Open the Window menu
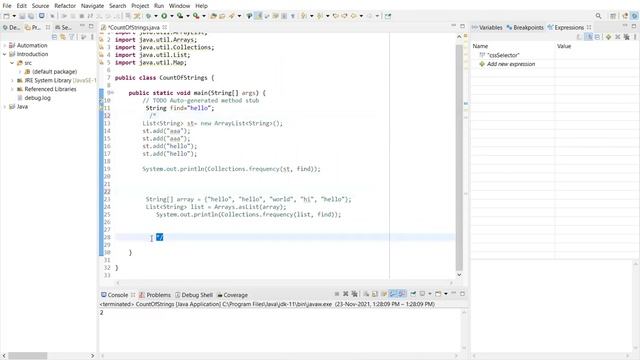The width and height of the screenshot is (640, 360). click(179, 6)
